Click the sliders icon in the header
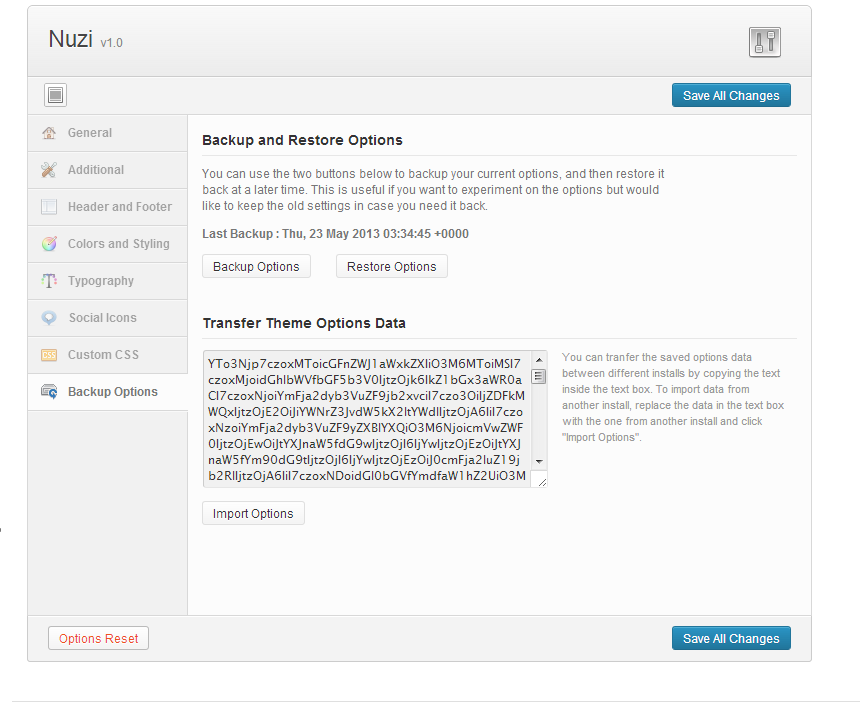The image size is (860, 702). point(764,43)
